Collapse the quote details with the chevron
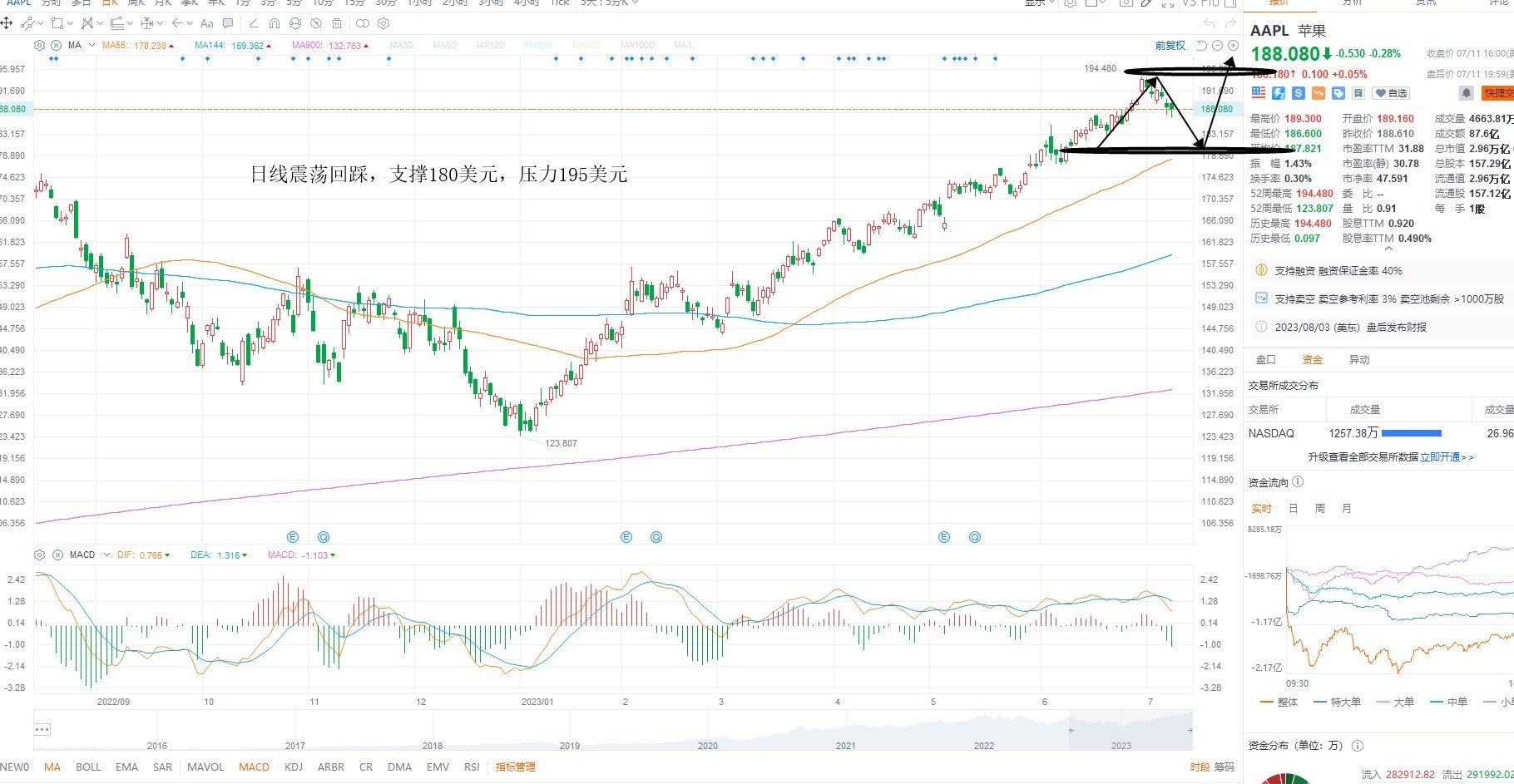This screenshot has width=1514, height=784. (x=1388, y=249)
